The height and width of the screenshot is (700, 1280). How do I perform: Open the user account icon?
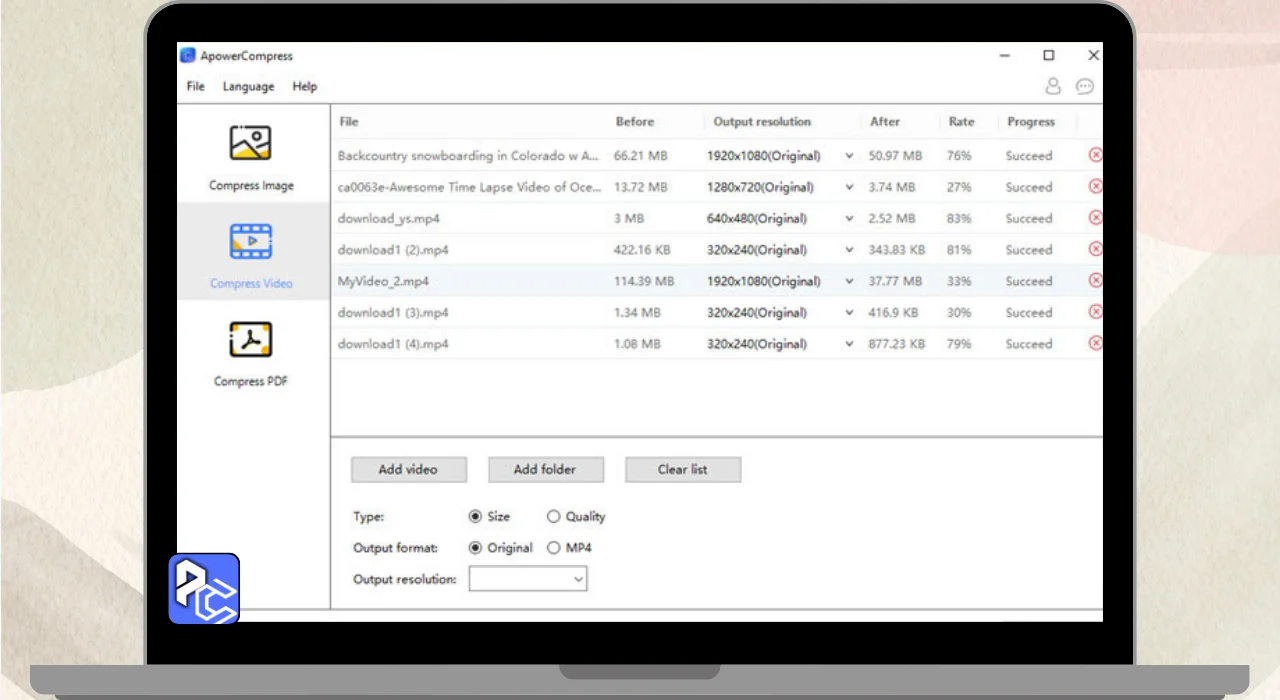click(x=1053, y=86)
